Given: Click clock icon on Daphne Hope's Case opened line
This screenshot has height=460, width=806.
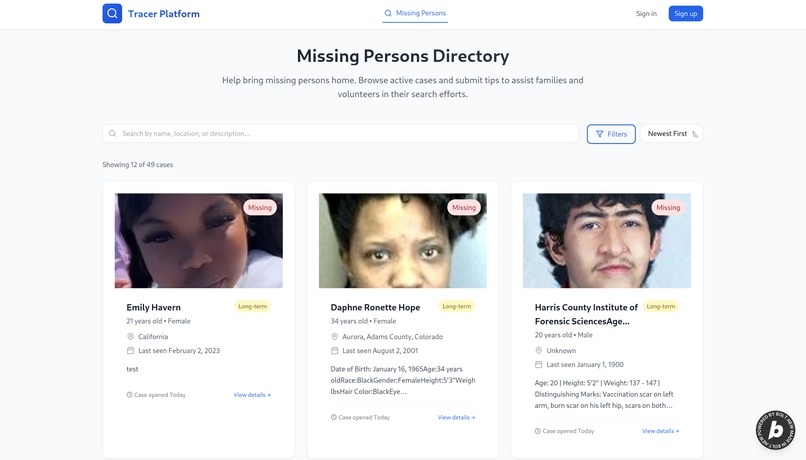Looking at the screenshot, I should [333, 417].
